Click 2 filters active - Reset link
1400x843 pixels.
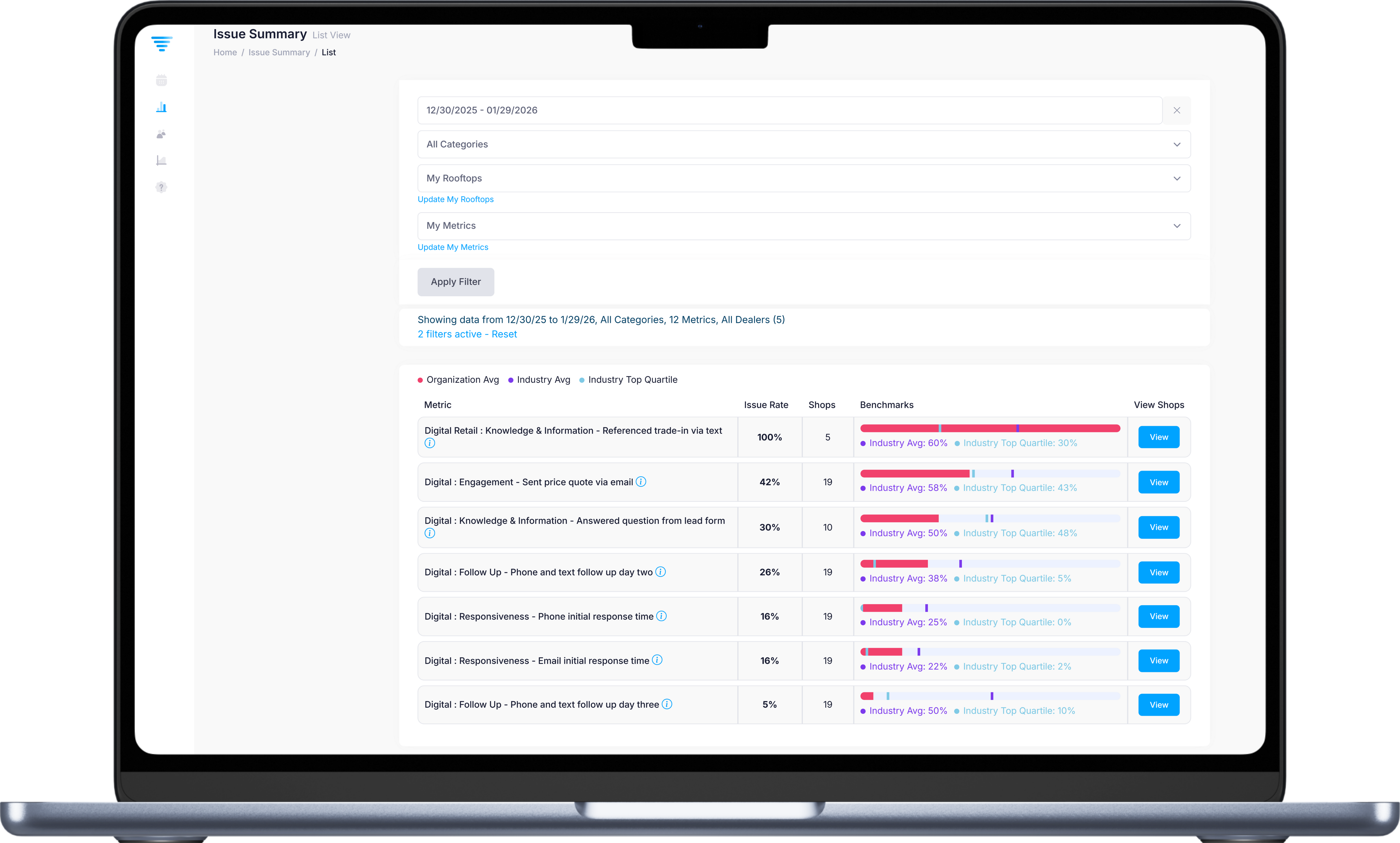pyautogui.click(x=467, y=334)
